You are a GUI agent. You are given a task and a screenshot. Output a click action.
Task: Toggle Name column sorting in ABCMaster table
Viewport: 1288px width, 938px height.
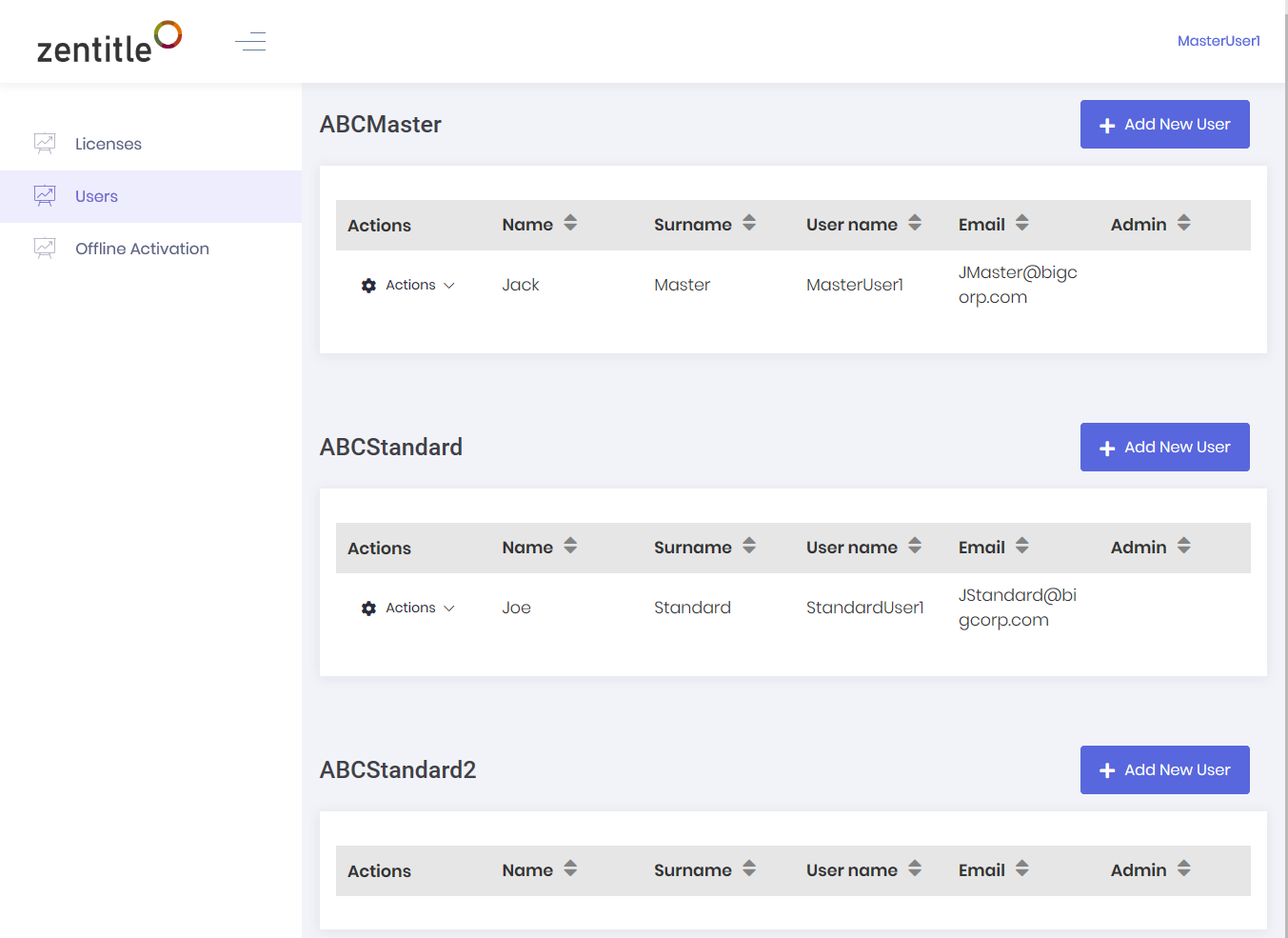point(569,223)
